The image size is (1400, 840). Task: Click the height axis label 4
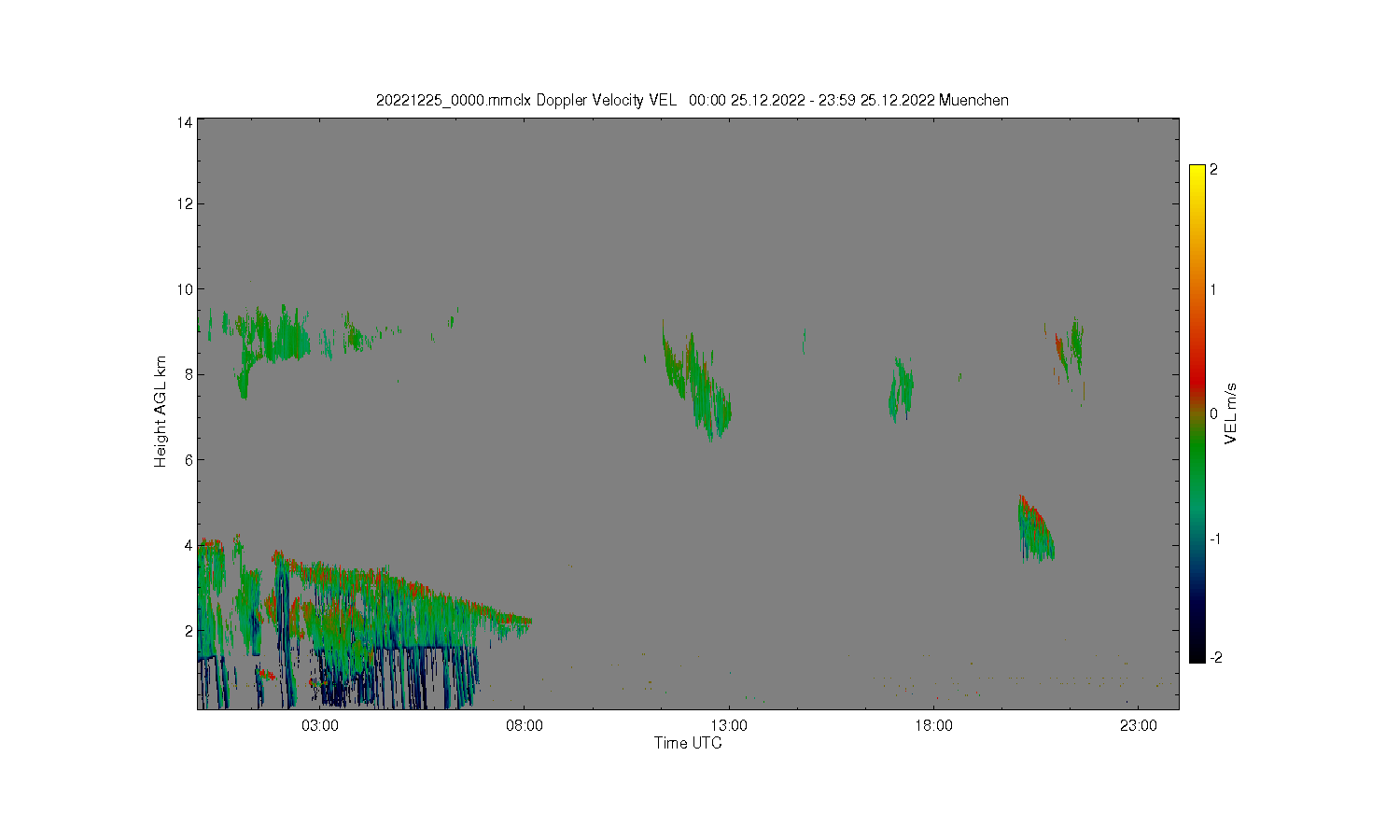[189, 545]
